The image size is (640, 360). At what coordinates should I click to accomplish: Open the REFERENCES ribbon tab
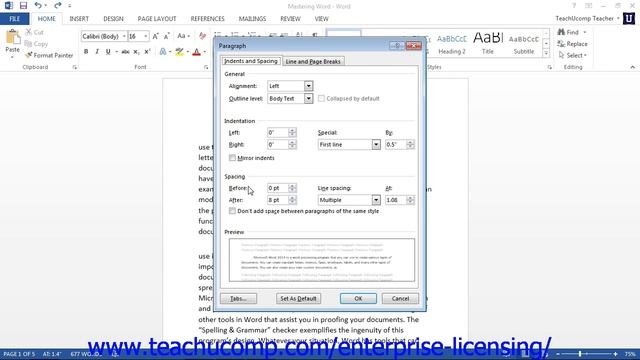point(207,19)
